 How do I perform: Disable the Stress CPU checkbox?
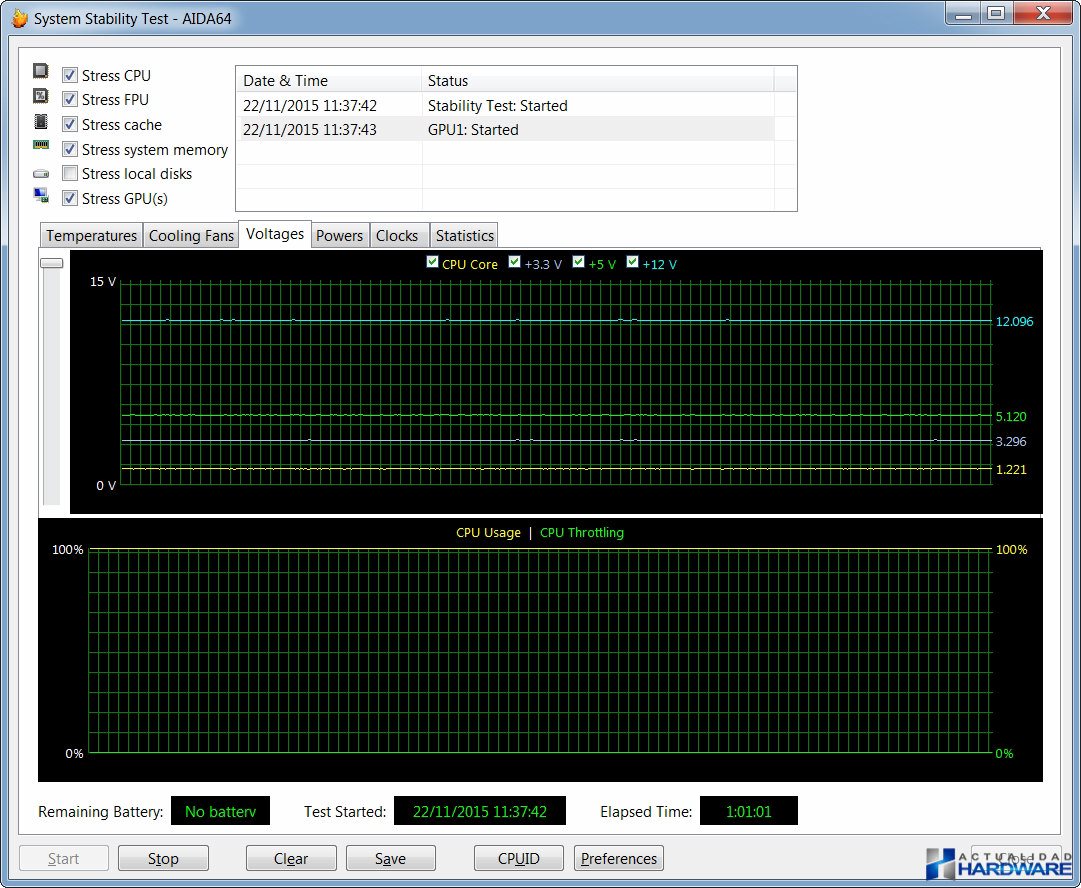pyautogui.click(x=70, y=74)
